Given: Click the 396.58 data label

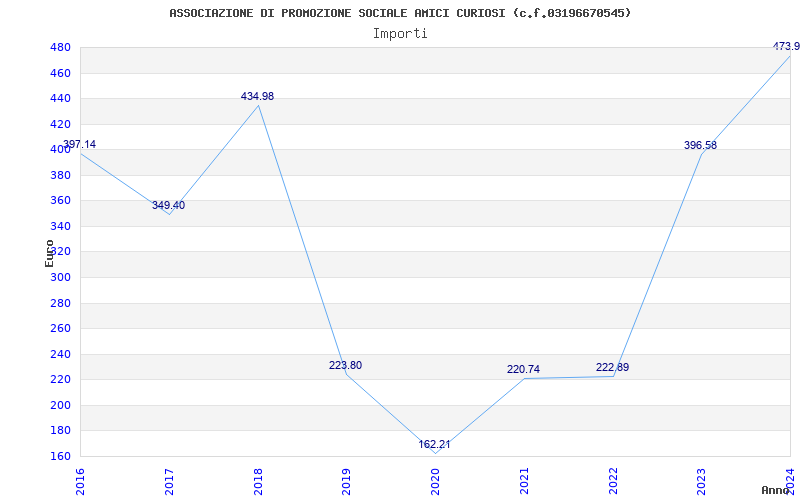Looking at the screenshot, I should pyautogui.click(x=701, y=145).
